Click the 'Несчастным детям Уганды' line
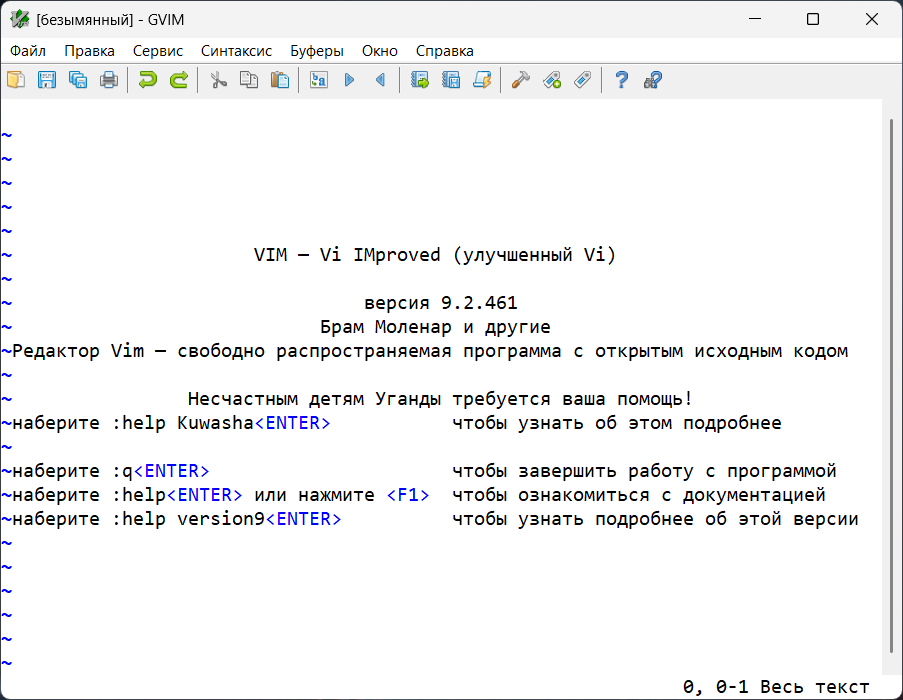Screen dimensions: 903x700 click(441, 399)
